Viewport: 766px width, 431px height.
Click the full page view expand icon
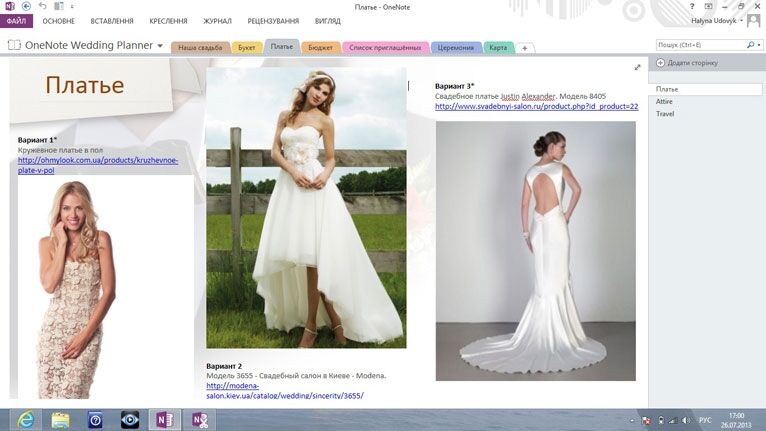(637, 67)
